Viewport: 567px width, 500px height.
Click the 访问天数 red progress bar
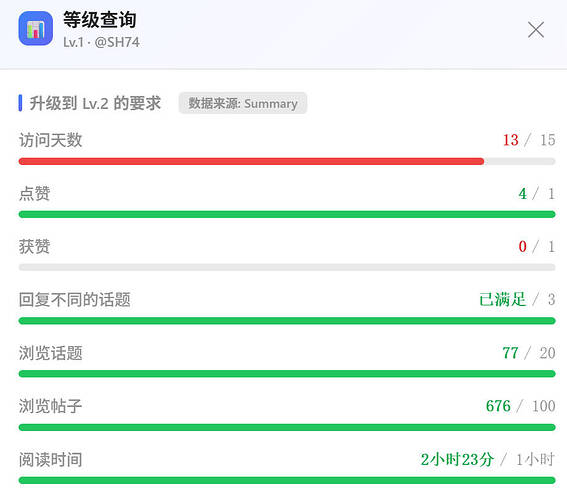[287, 161]
